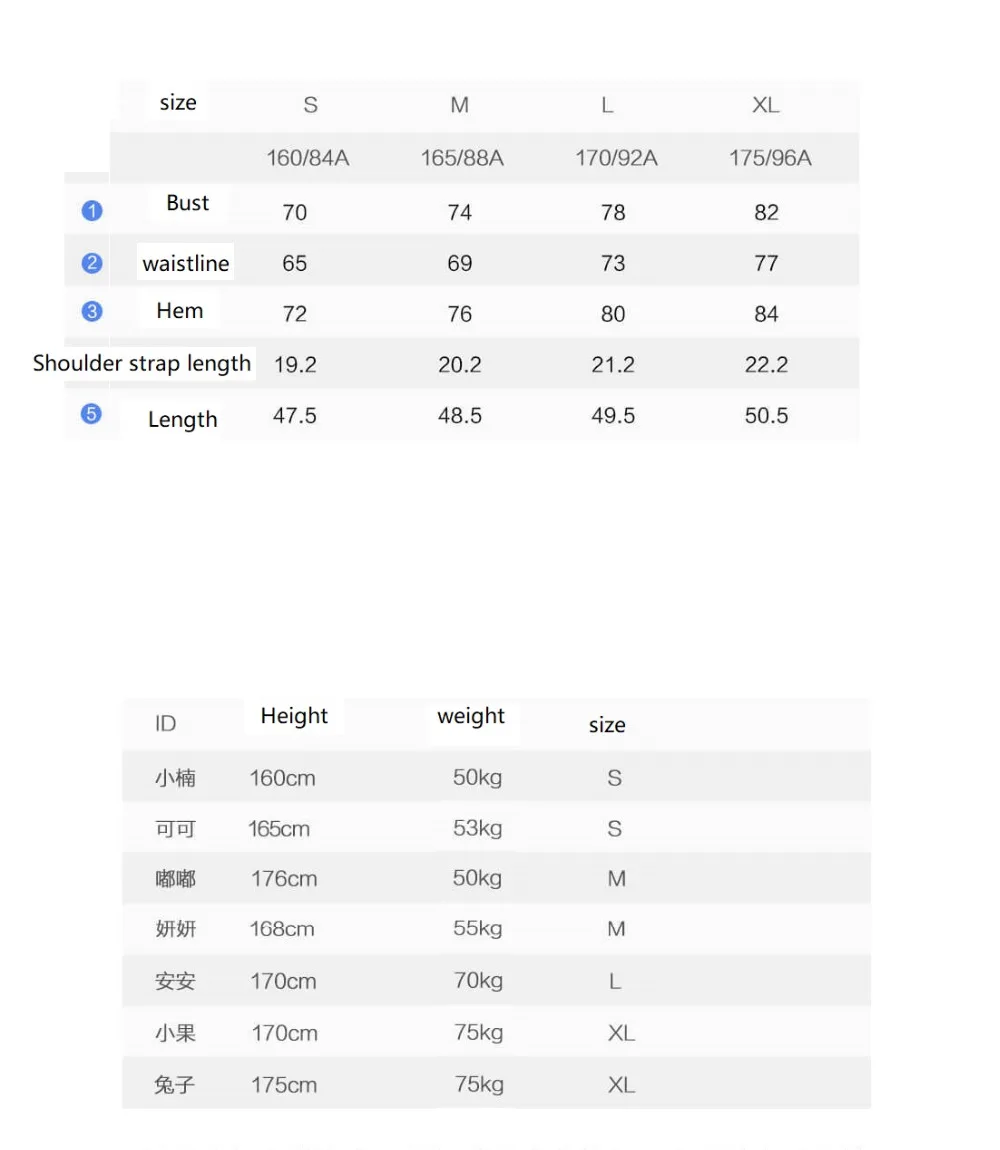This screenshot has height=1150, width=1000.
Task: Click the Bust value 70 for size S
Action: 294,213
